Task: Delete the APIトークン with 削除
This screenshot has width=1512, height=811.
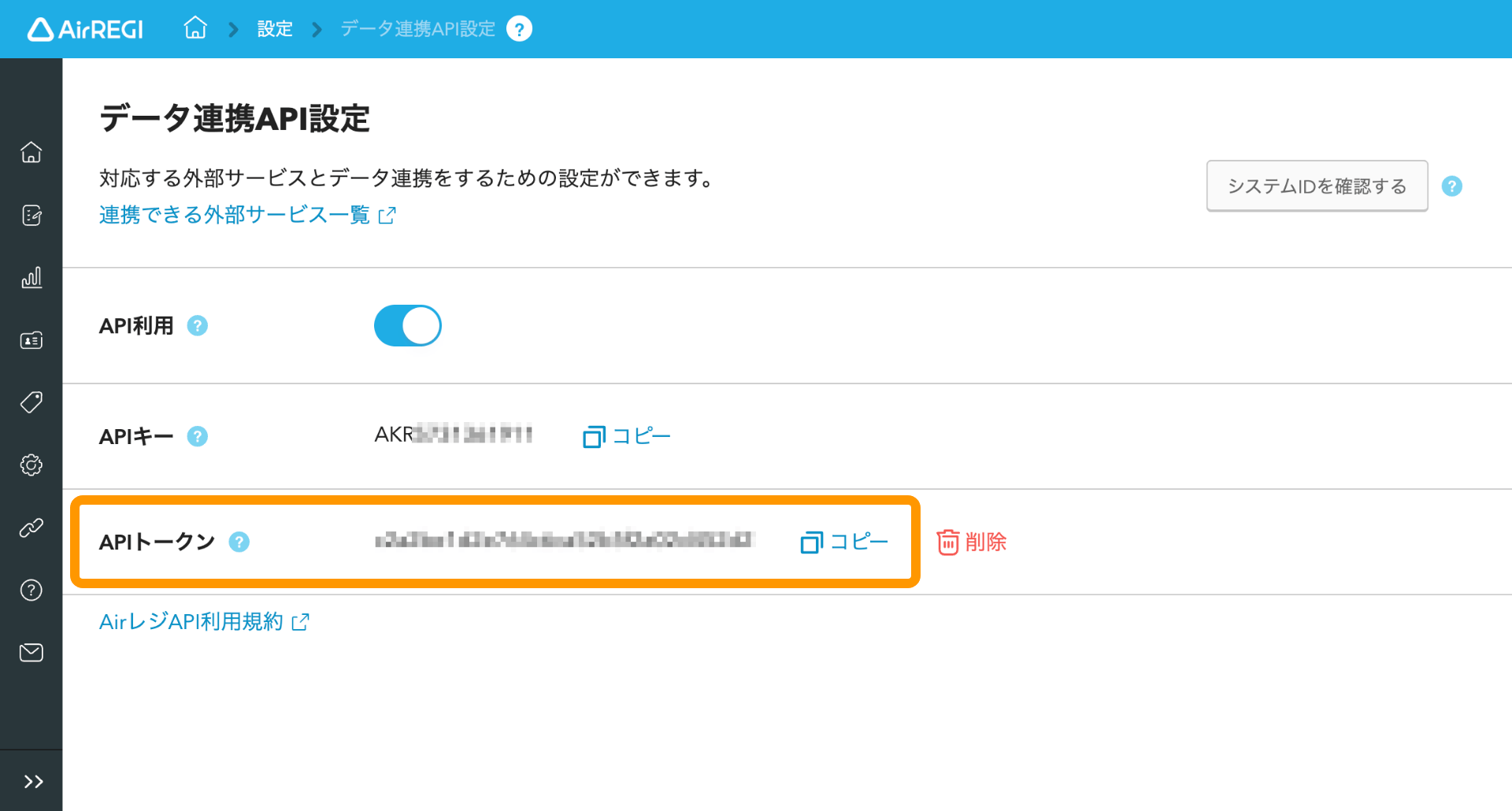Action: 972,542
